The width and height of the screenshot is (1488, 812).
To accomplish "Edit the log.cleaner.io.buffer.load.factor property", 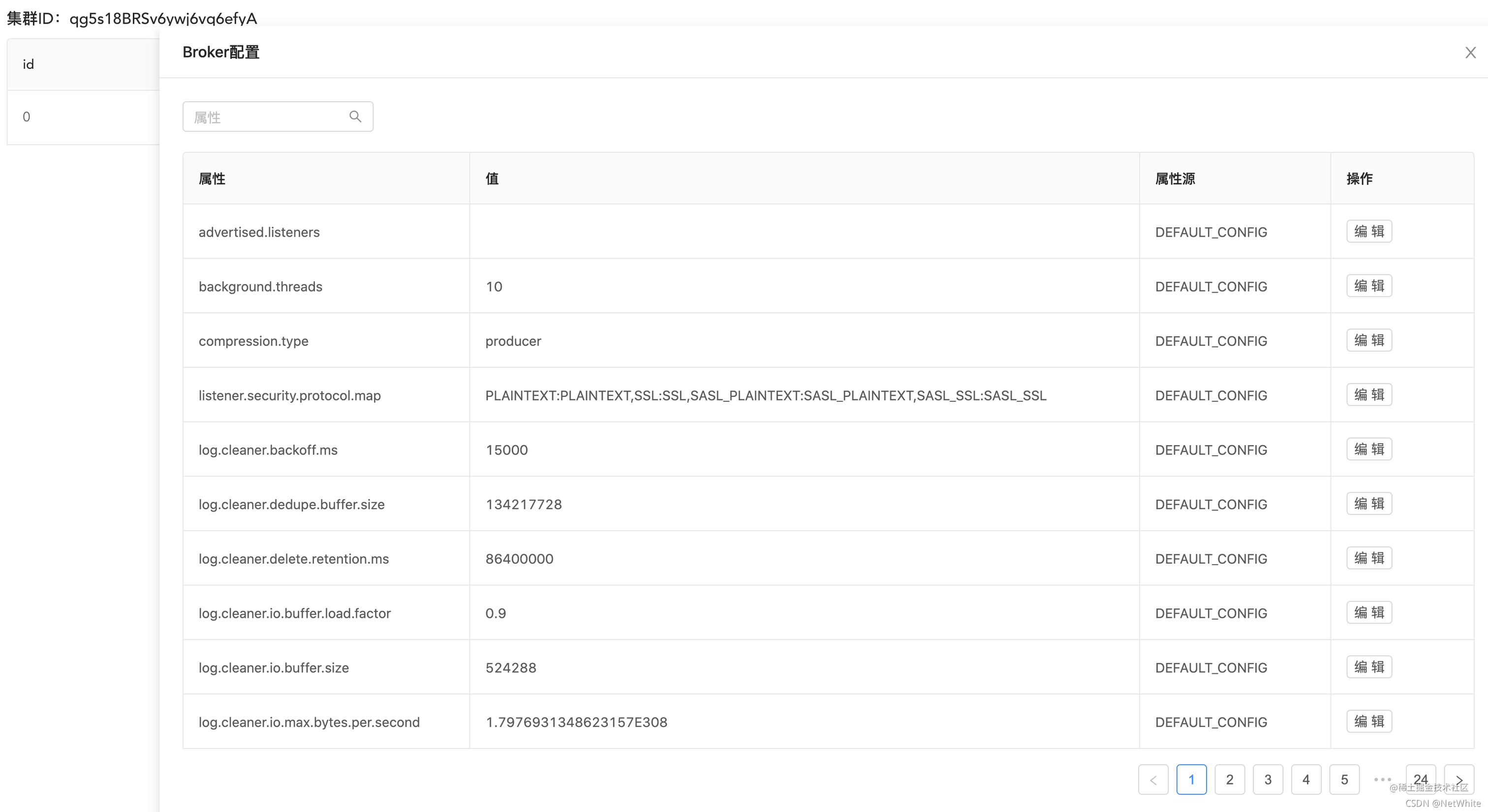I will (x=1369, y=612).
